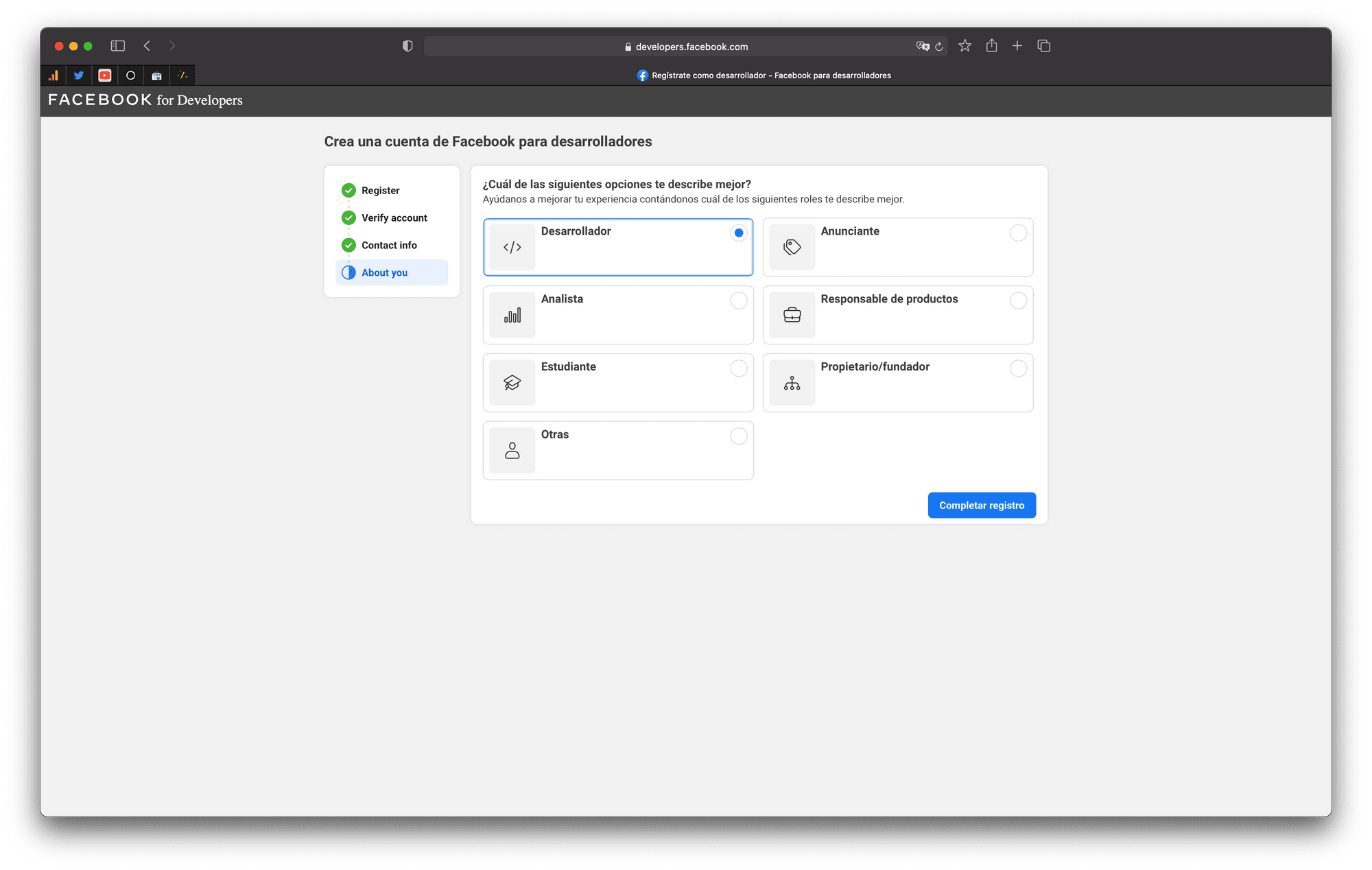Go forward with the Safari forward arrow
The width and height of the screenshot is (1372, 870).
click(172, 46)
